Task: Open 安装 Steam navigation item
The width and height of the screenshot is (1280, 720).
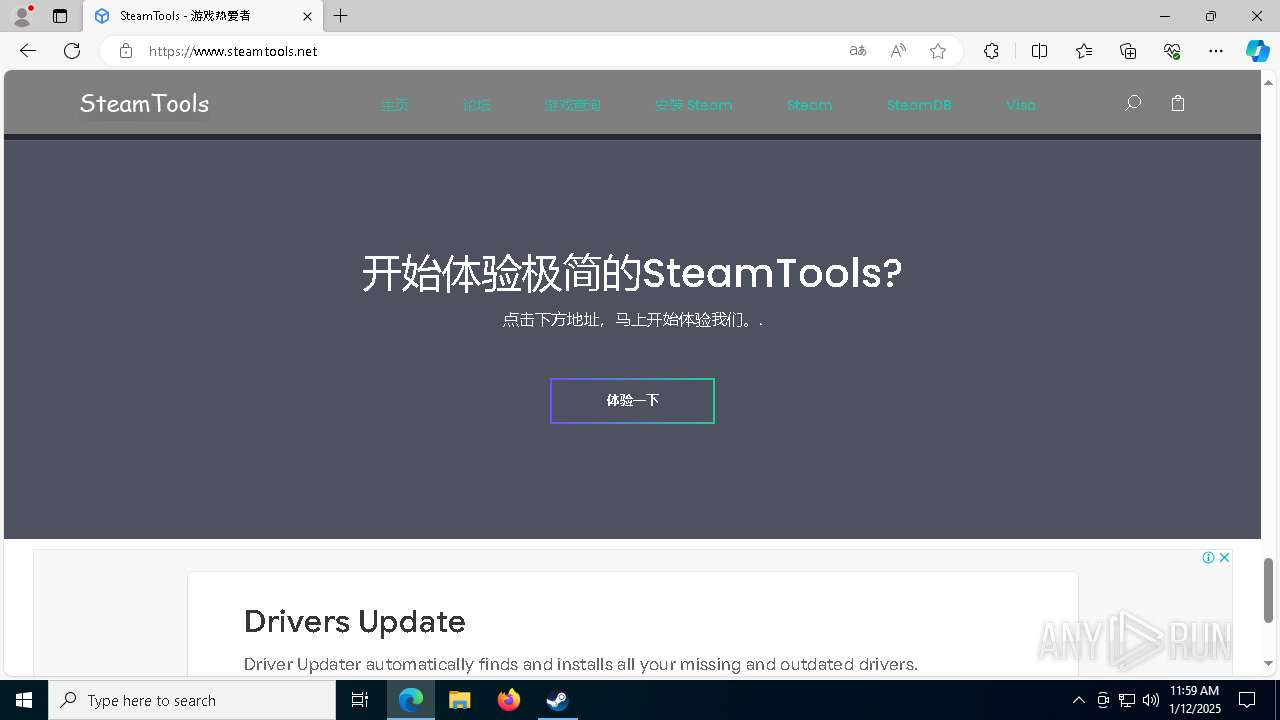Action: click(x=694, y=105)
